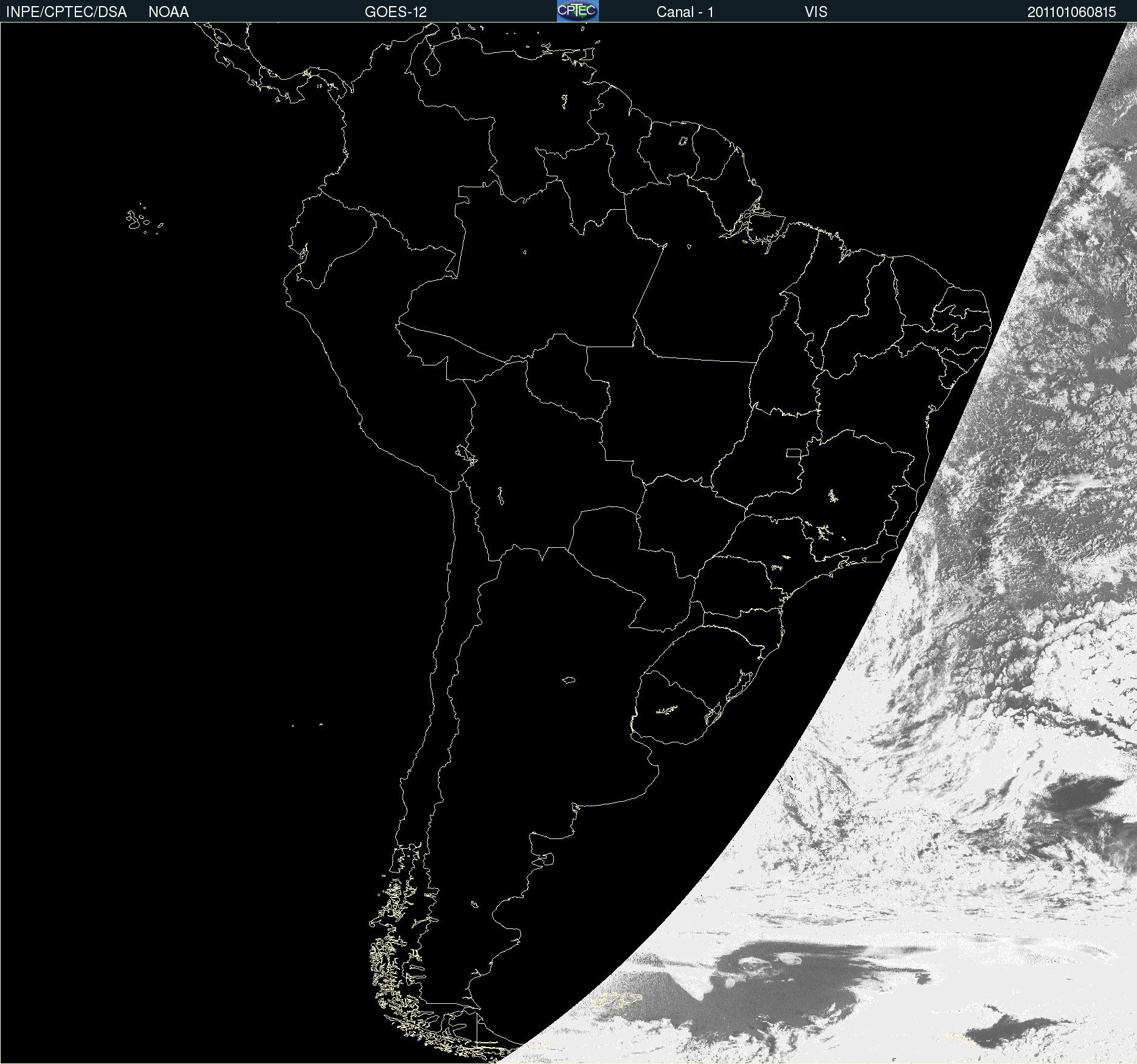The width and height of the screenshot is (1137, 1064).
Task: Click the VIS channel label
Action: click(816, 12)
